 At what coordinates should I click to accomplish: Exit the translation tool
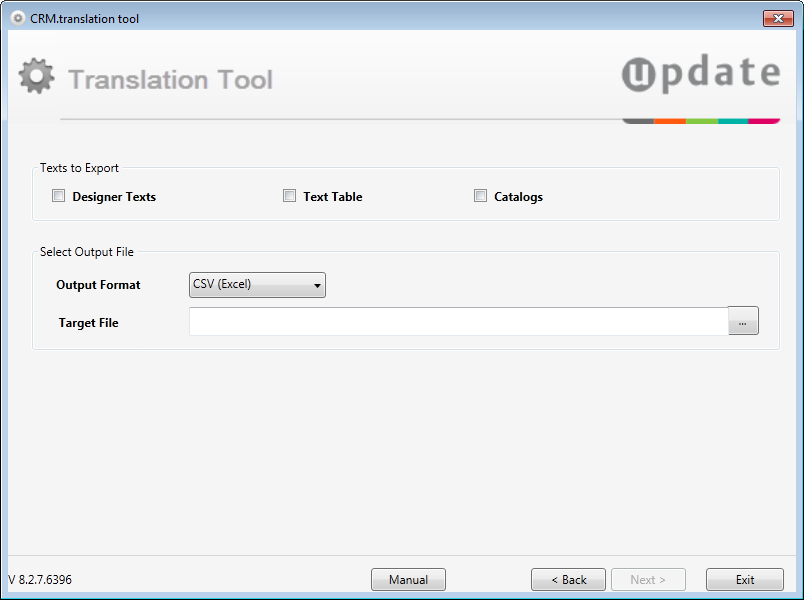[745, 579]
